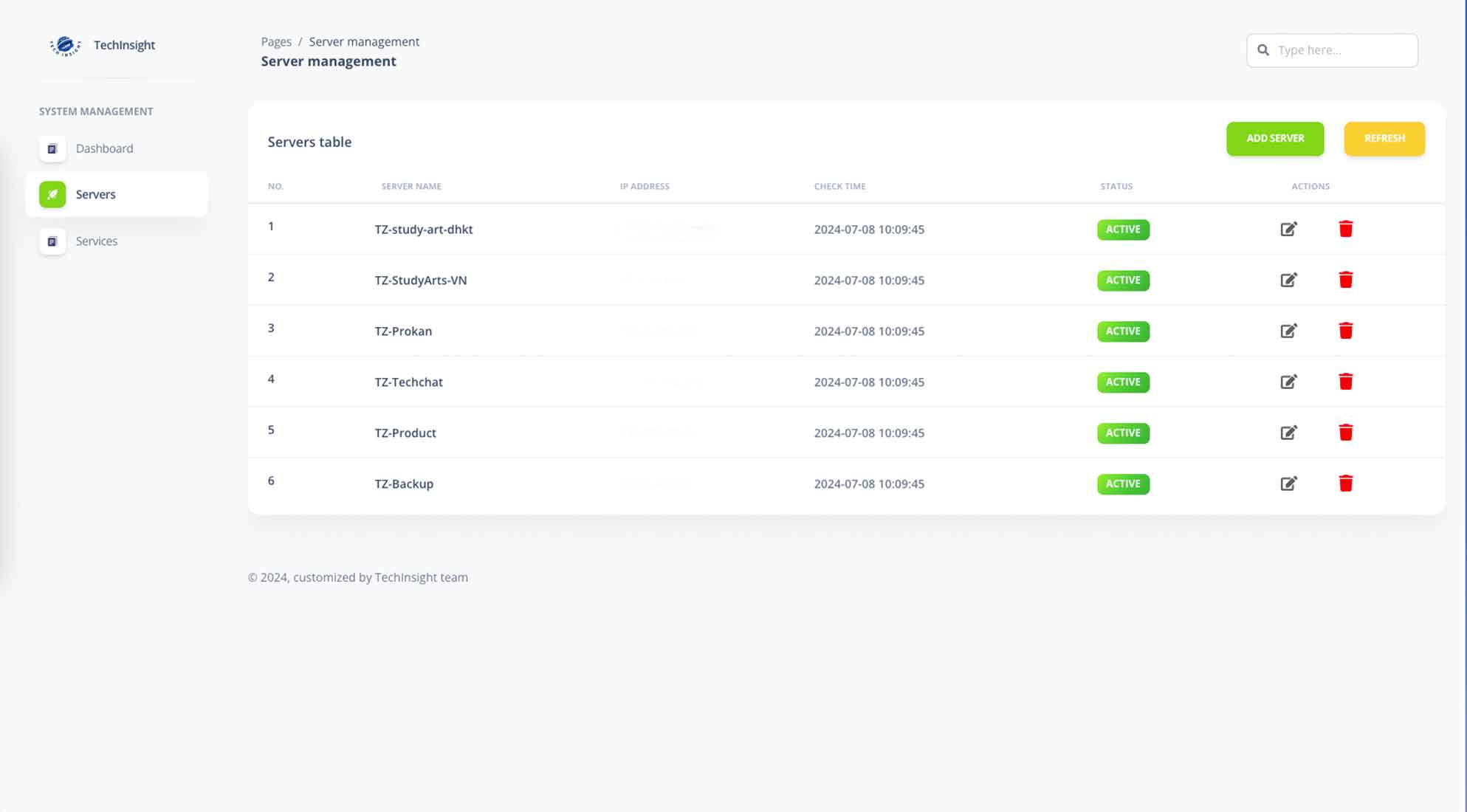Viewport: 1467px width, 812px height.
Task: Select server name TZ-StudyArts-VN
Action: tap(421, 281)
